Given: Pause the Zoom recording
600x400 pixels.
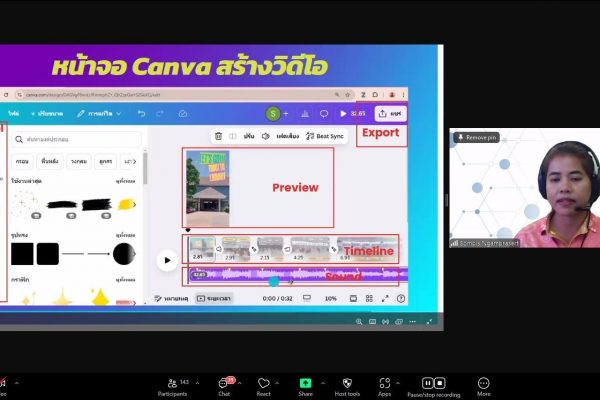Looking at the screenshot, I should tap(427, 383).
